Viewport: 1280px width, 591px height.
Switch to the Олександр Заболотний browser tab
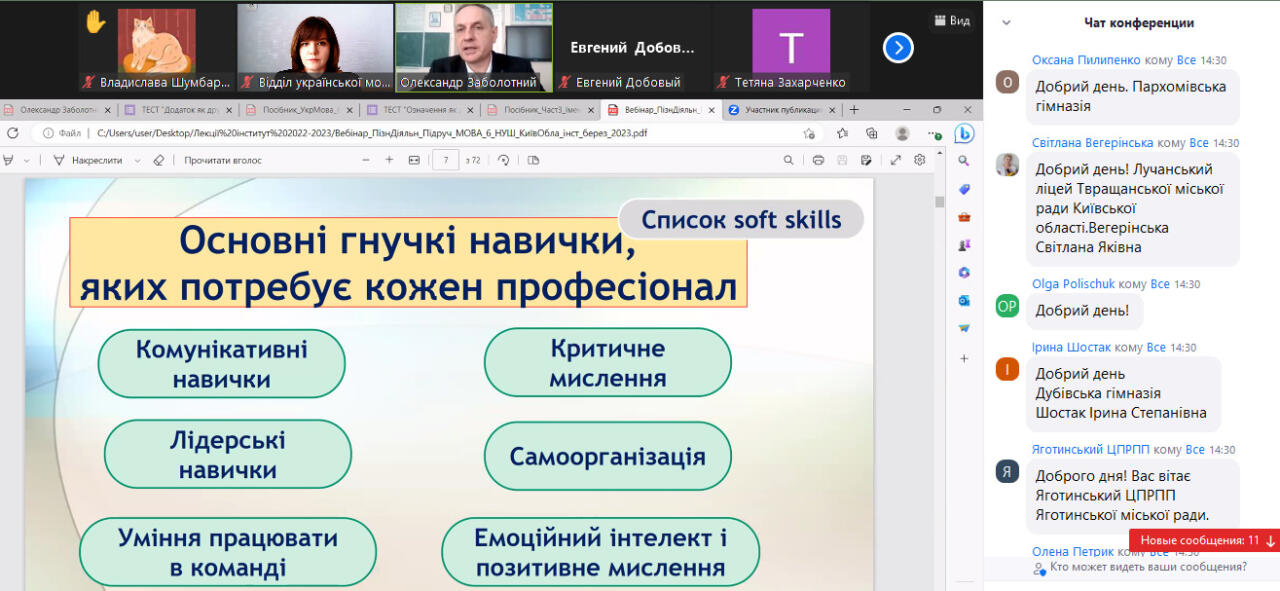(x=59, y=110)
